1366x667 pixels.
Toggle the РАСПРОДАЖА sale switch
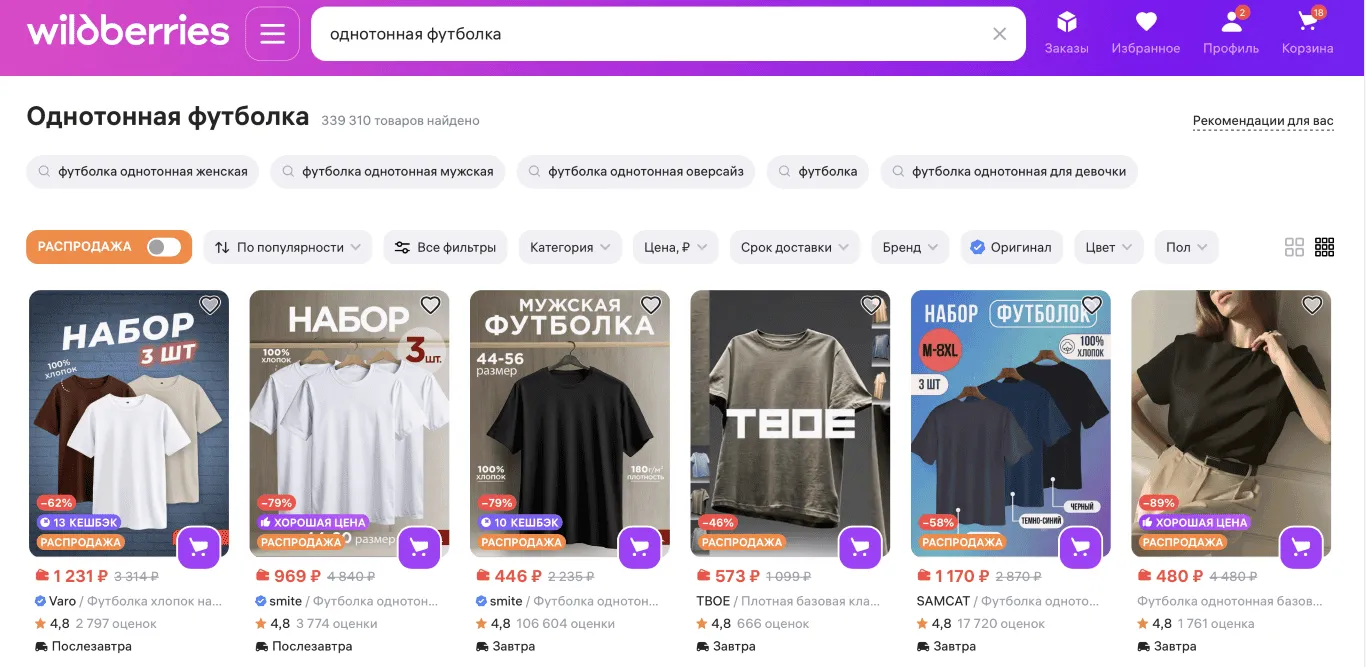pyautogui.click(x=164, y=247)
